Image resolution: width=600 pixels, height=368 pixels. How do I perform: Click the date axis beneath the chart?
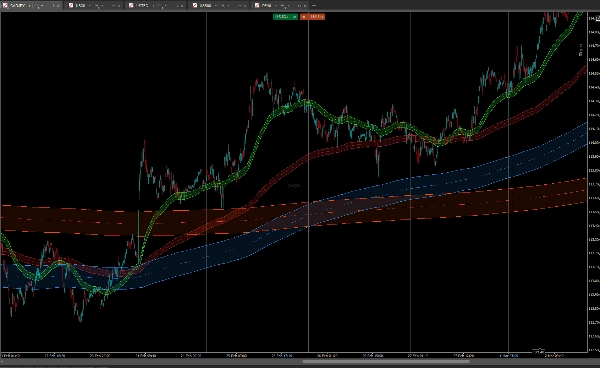coord(293,355)
